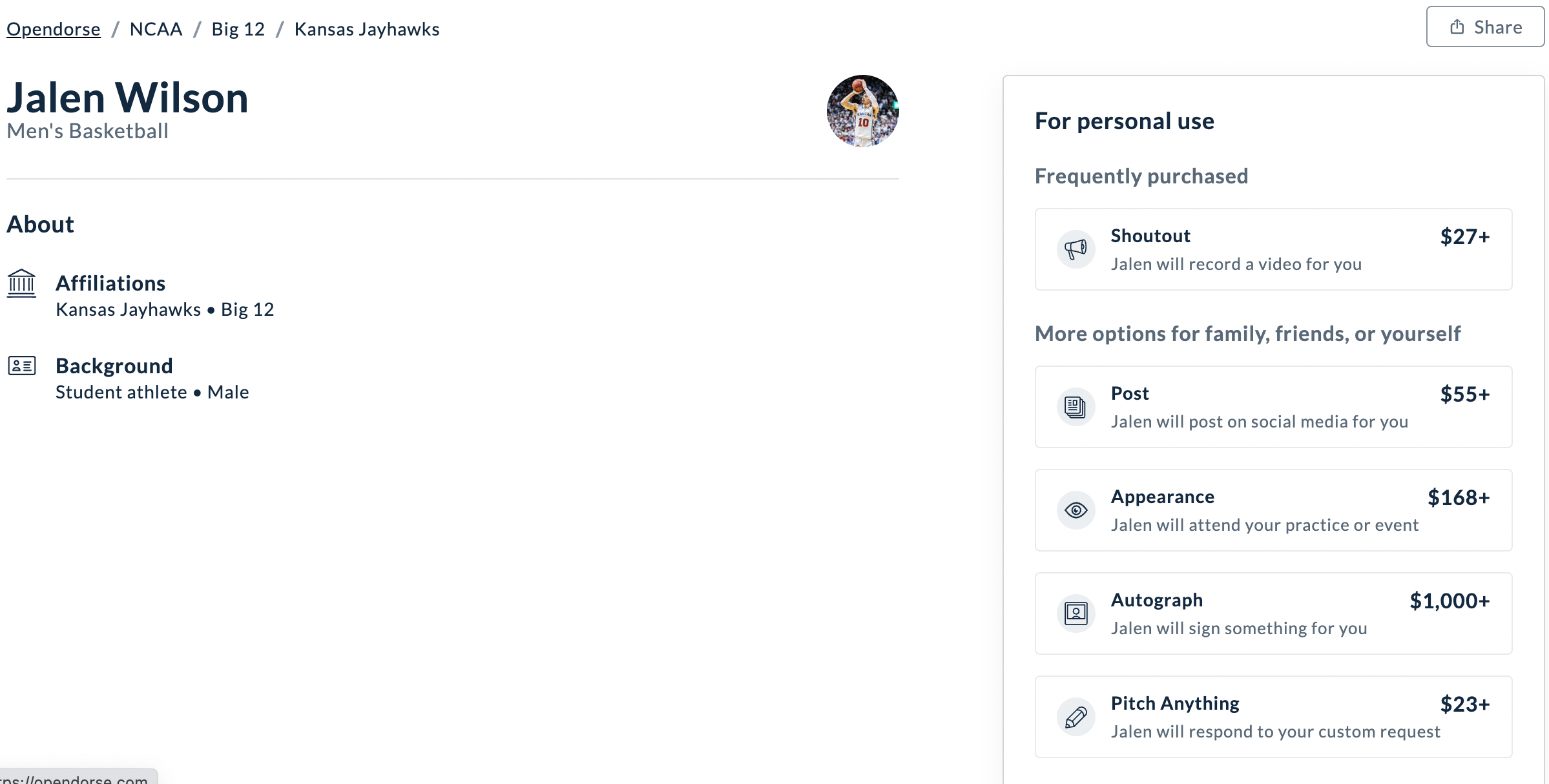Open the Opendorse breadcrumb link
This screenshot has height=784, width=1549.
click(x=53, y=28)
